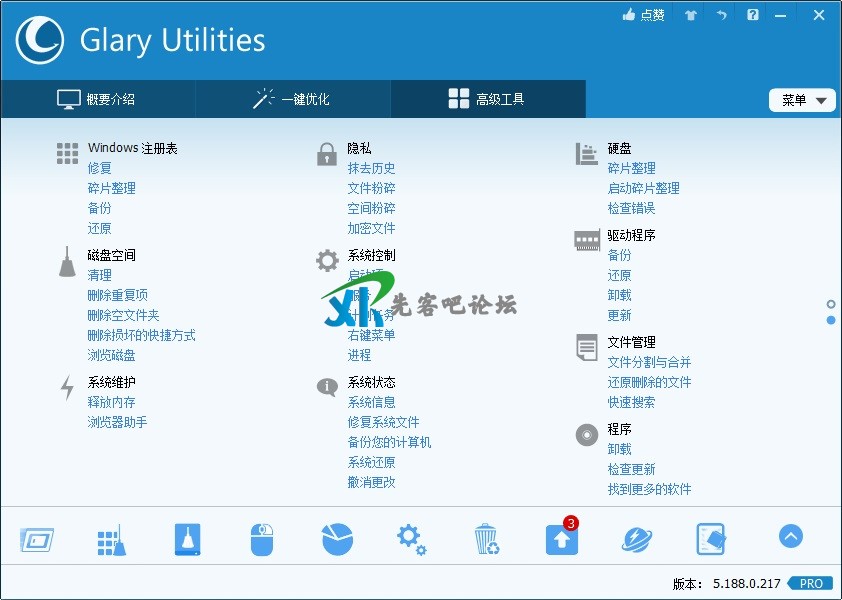
Task: Click the registry grid-and-broom icon in bottom toolbar
Action: point(110,540)
